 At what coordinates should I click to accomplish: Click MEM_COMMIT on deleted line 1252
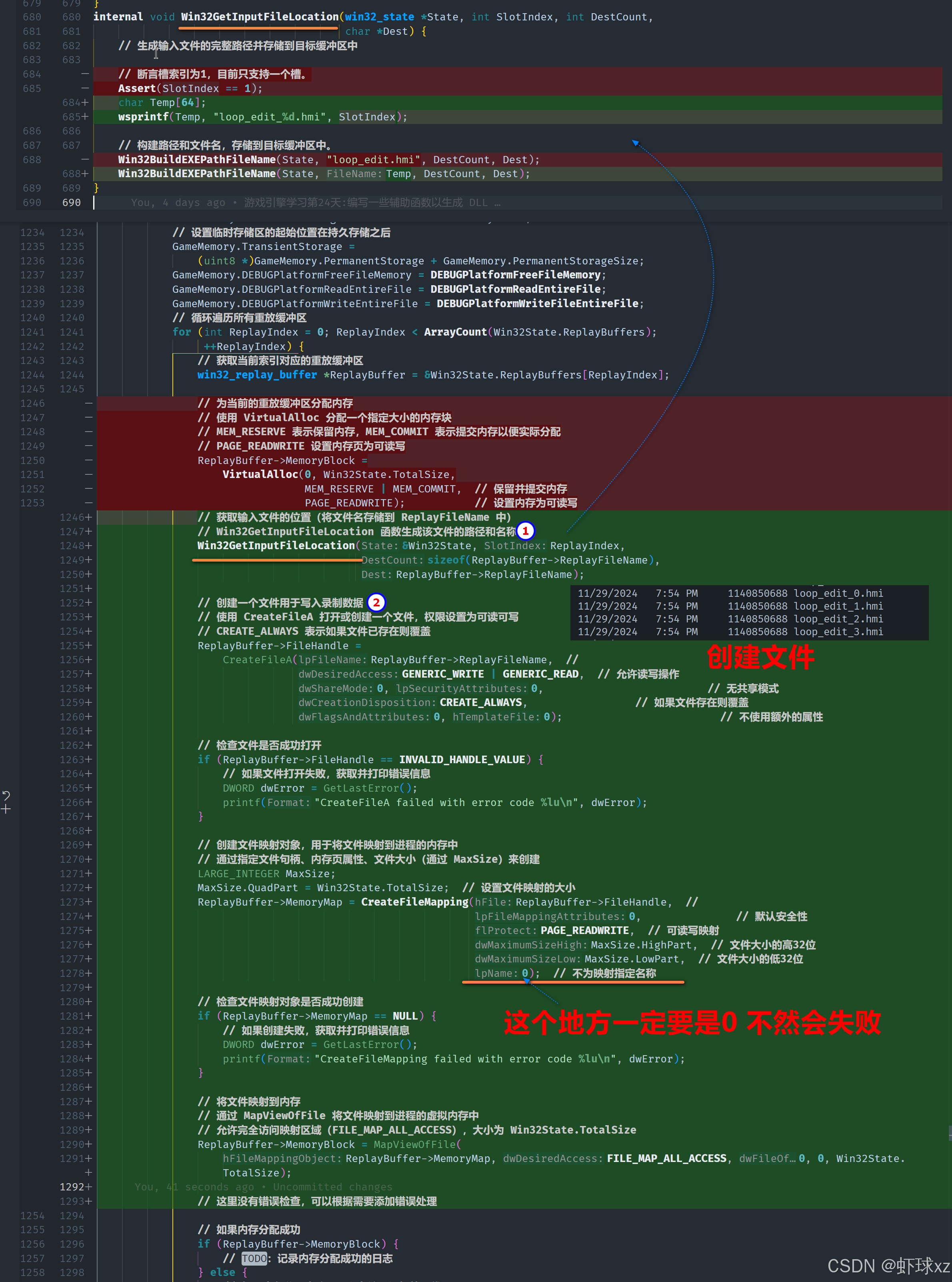coord(424,489)
